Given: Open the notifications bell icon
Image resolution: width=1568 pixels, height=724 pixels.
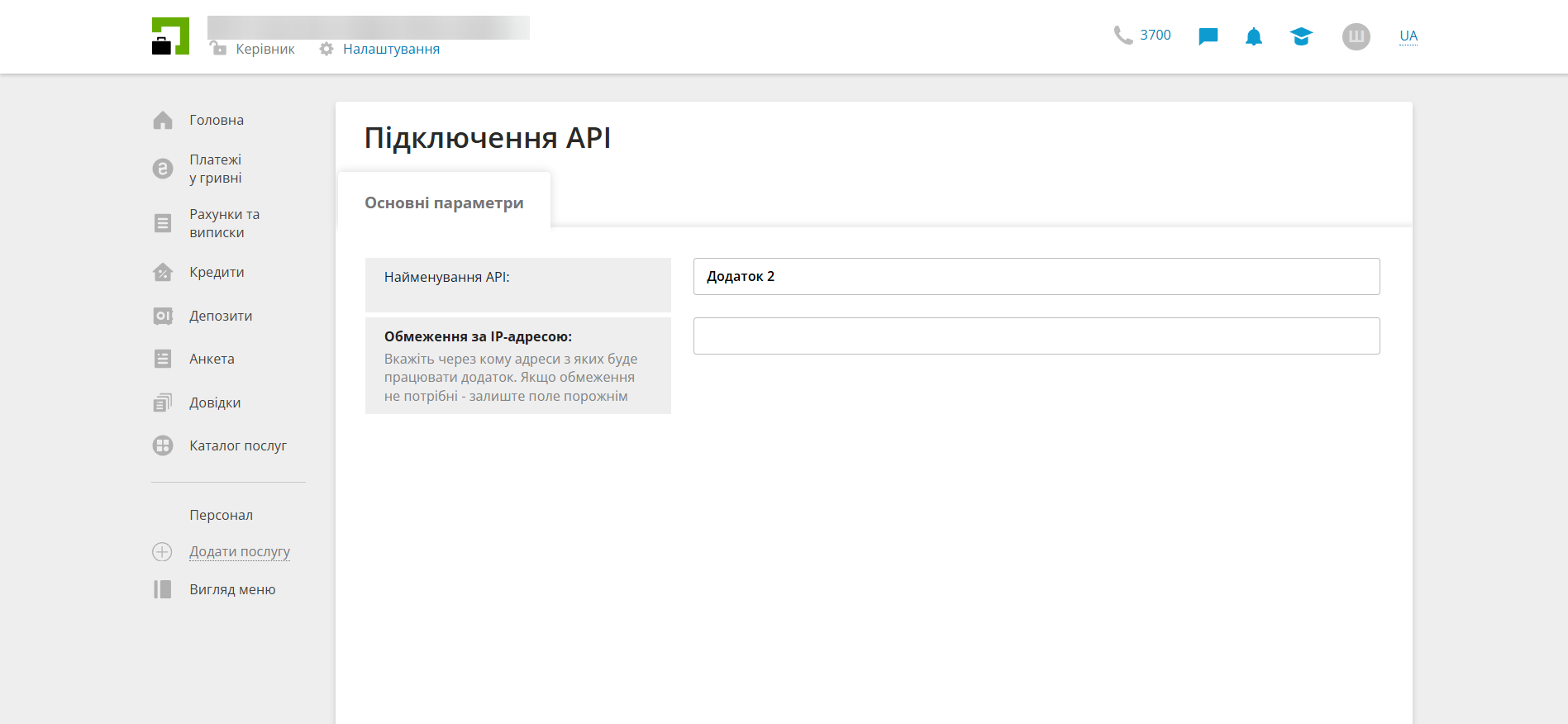Looking at the screenshot, I should [1253, 36].
